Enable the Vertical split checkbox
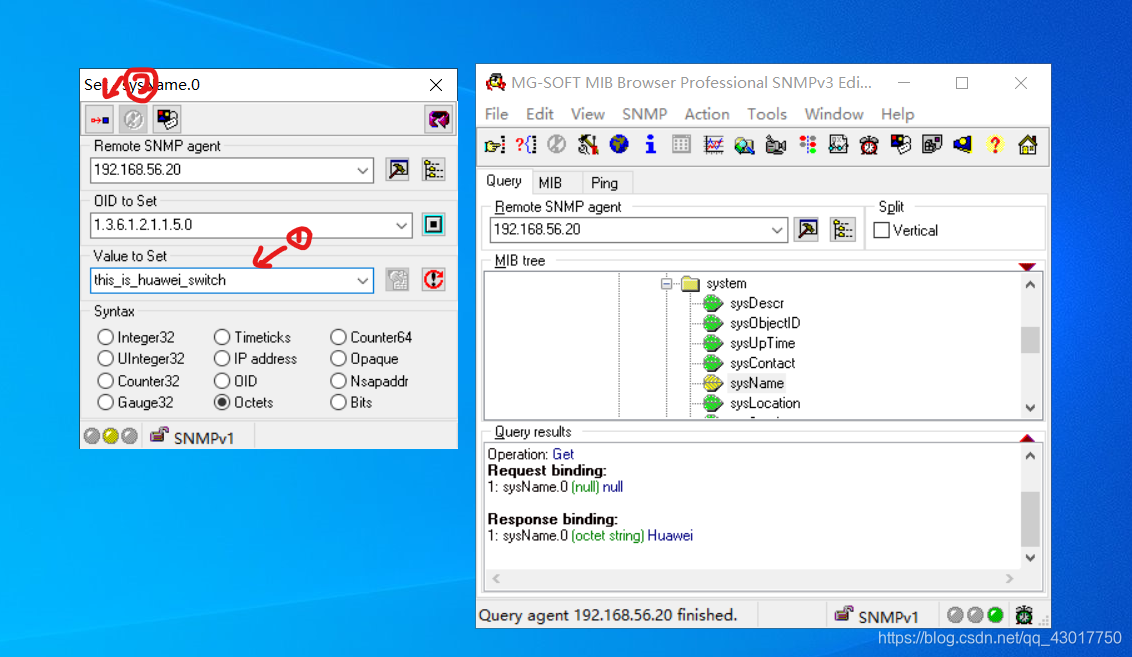The image size is (1132, 657). [x=881, y=230]
